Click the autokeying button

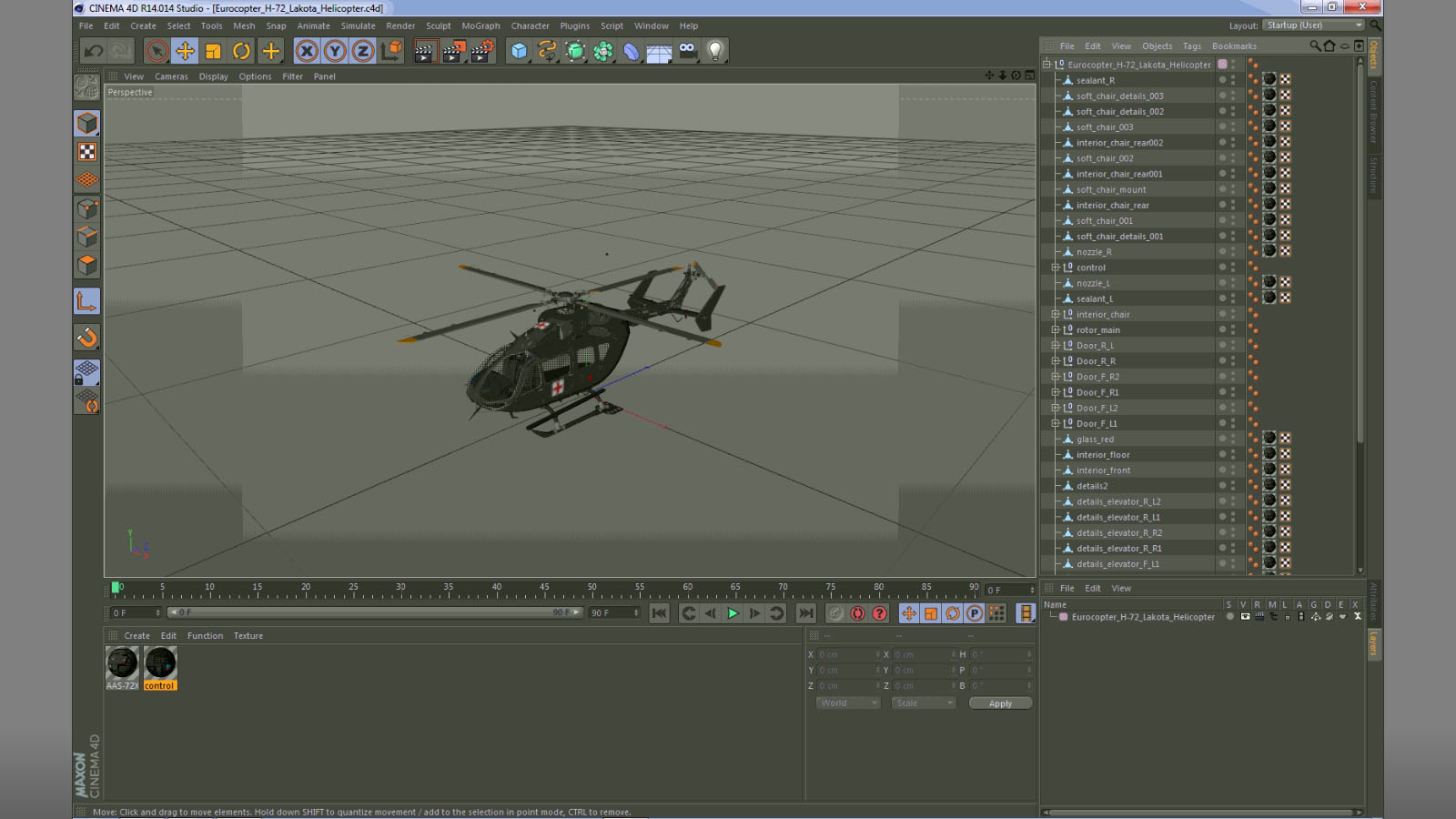[857, 613]
